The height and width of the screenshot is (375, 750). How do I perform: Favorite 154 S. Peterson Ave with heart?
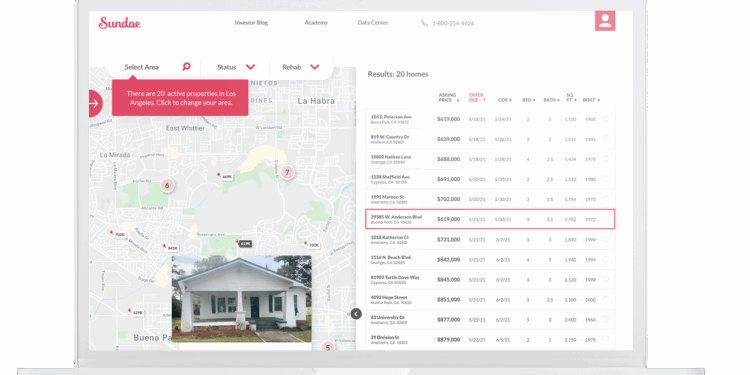point(606,119)
